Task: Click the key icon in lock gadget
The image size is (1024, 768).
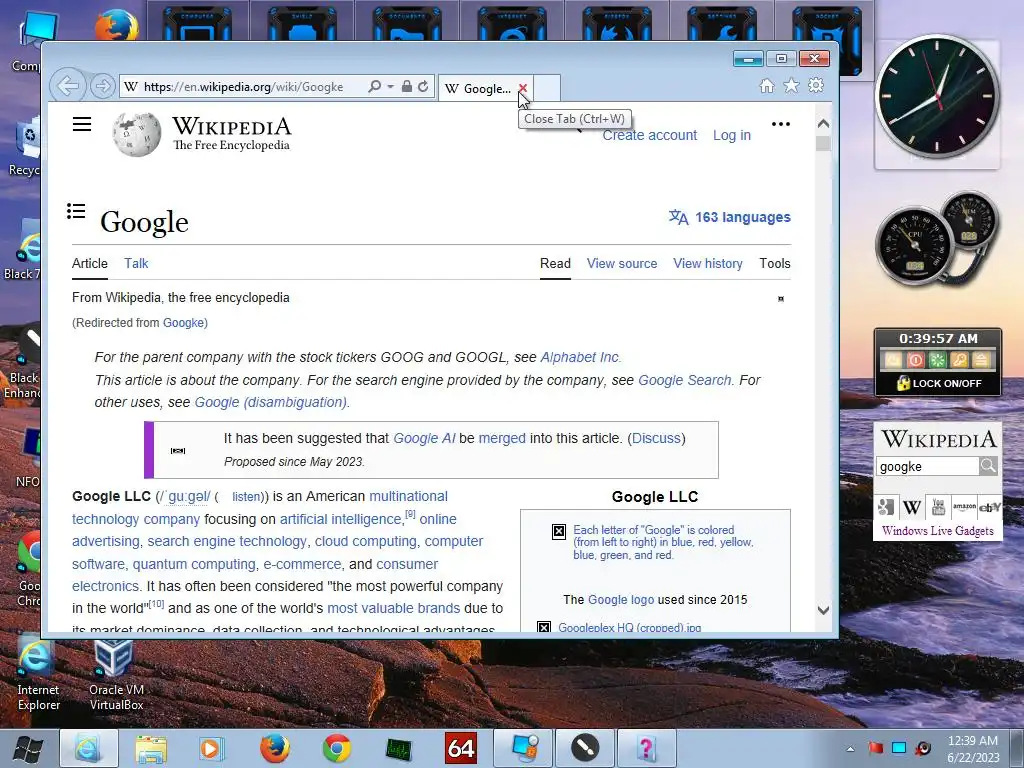Action: pyautogui.click(x=959, y=360)
